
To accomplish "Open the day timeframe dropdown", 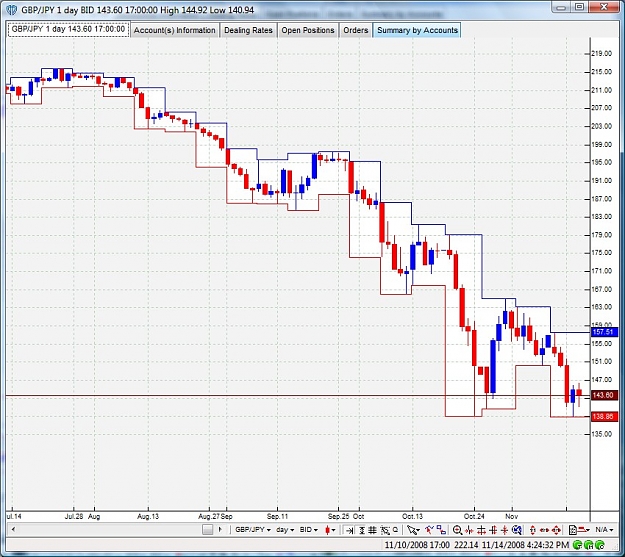I will tap(285, 530).
